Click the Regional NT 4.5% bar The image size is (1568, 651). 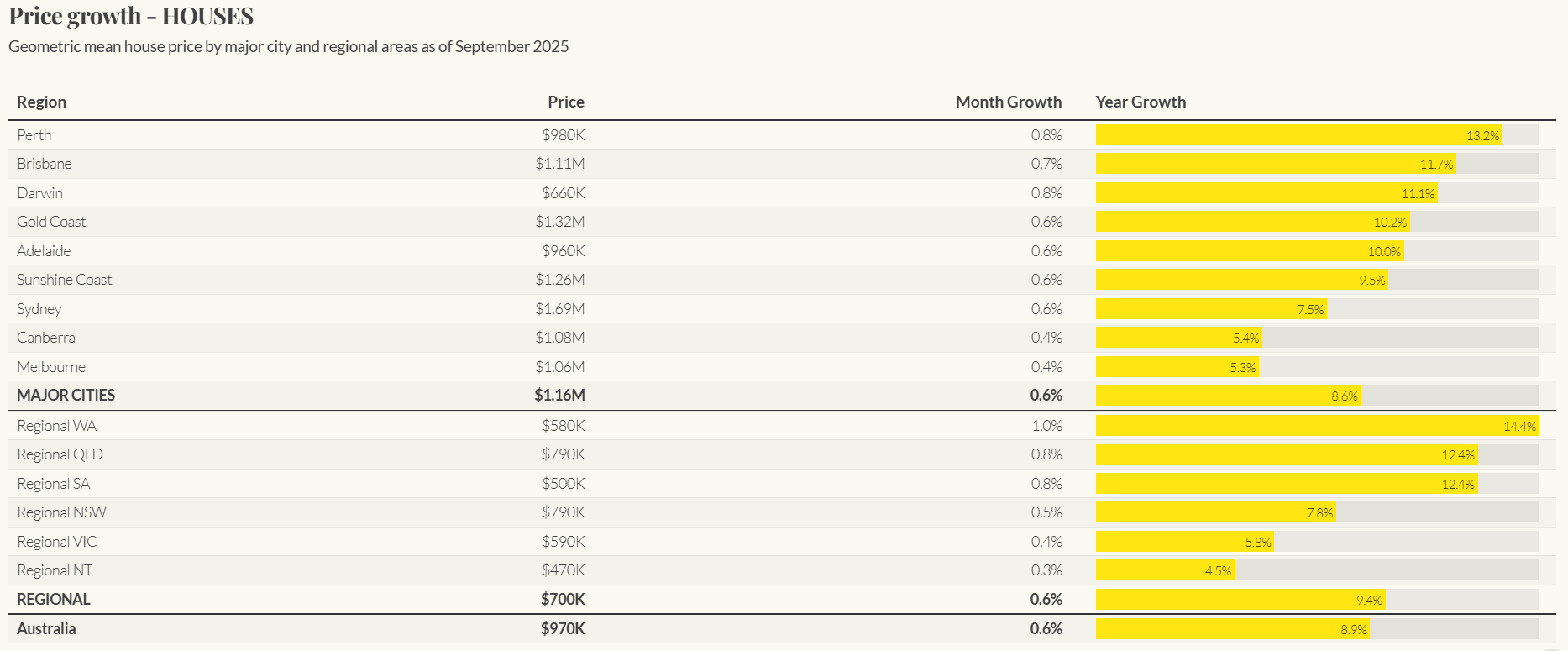pos(1165,570)
